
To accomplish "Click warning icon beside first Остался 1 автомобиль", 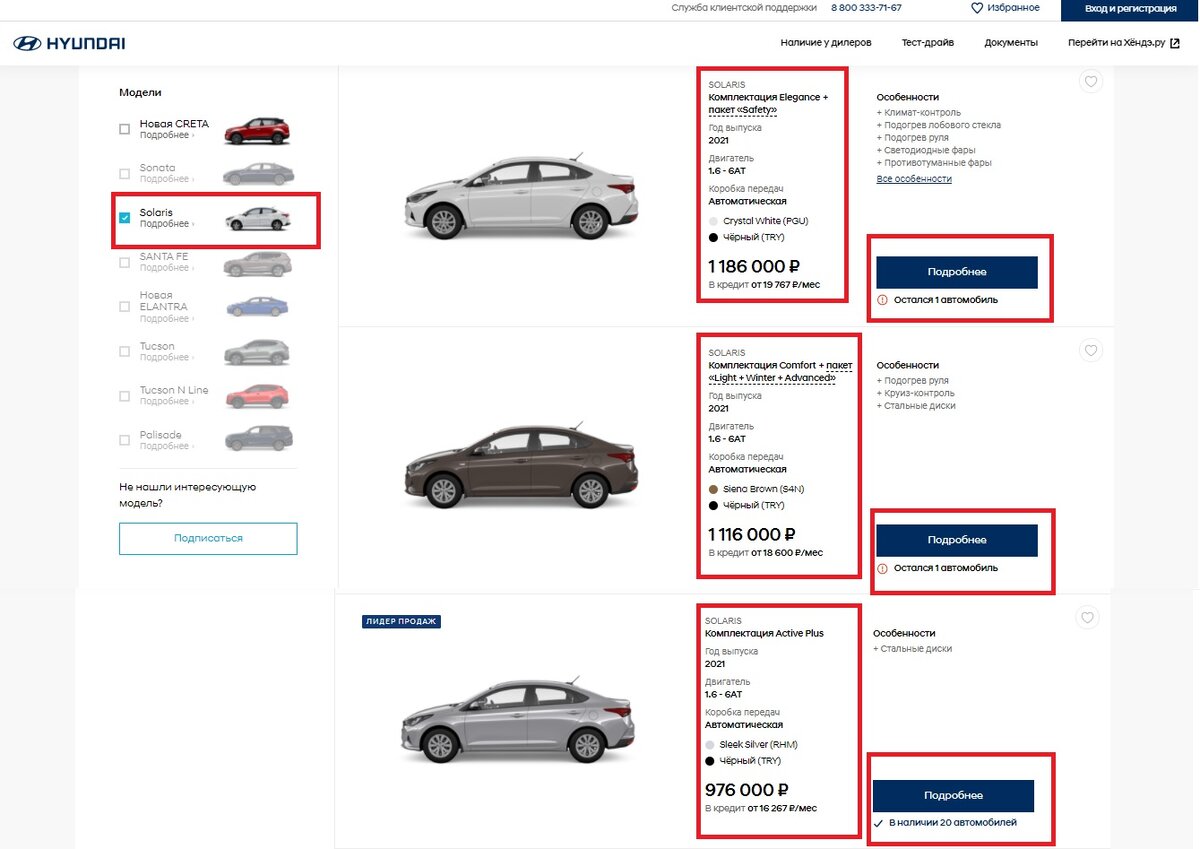I will click(882, 300).
